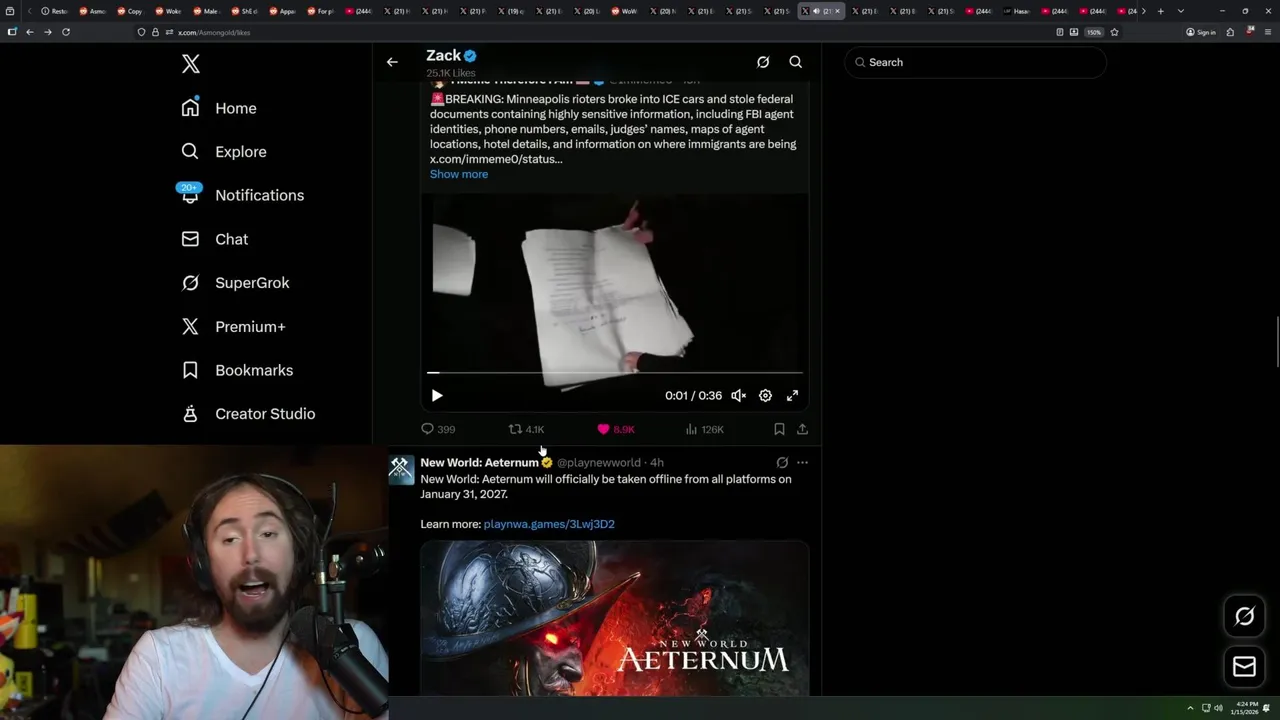
Task: Open Chat in the sidebar
Action: (x=215, y=239)
